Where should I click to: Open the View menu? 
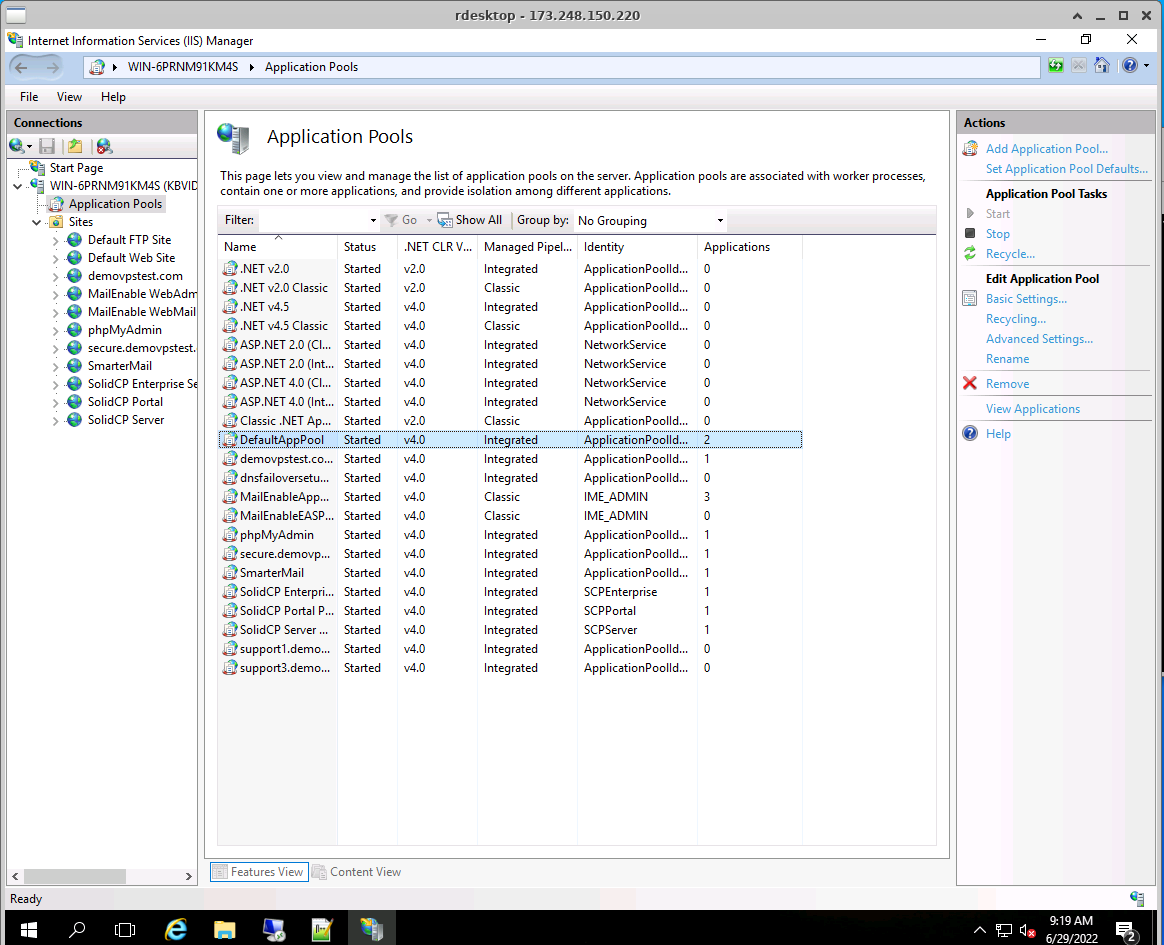[69, 97]
